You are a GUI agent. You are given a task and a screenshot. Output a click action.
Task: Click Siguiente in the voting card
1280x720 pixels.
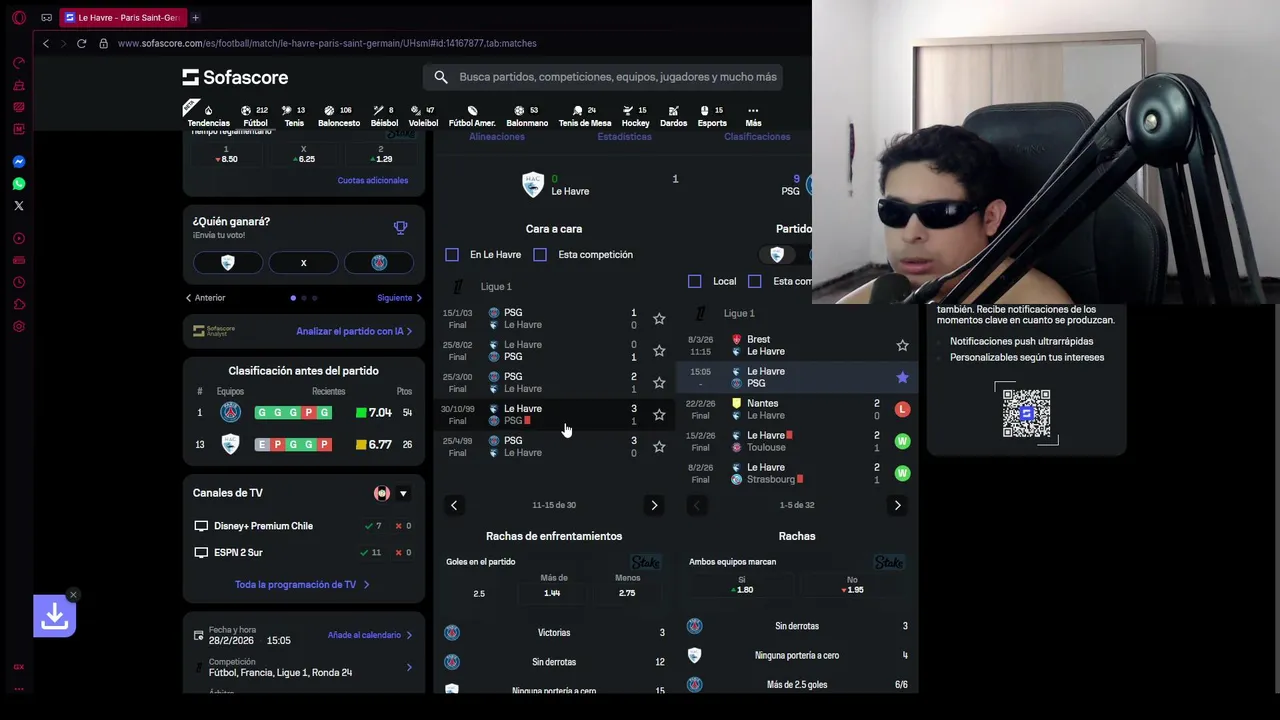[x=399, y=298]
